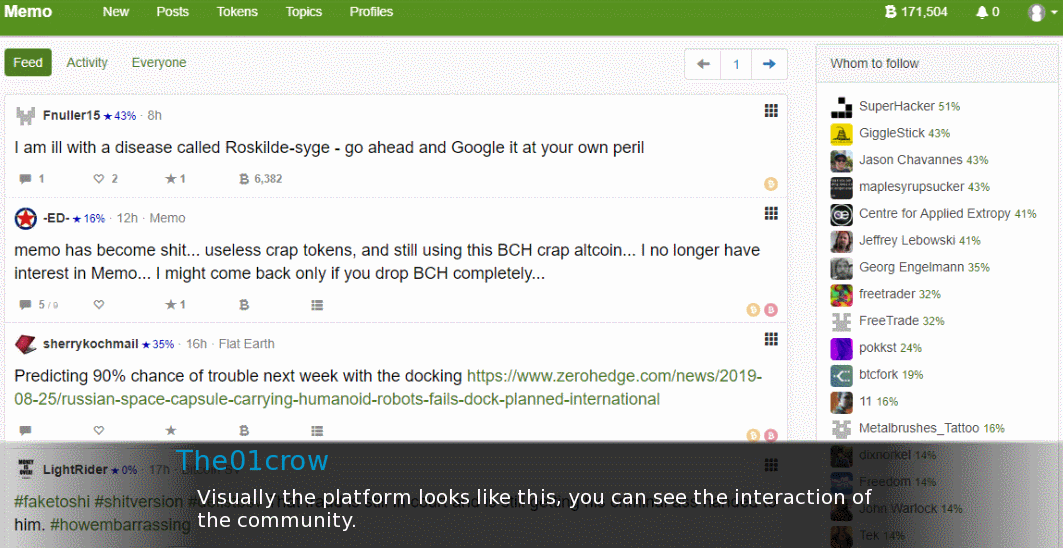Open the Topics page

(x=304, y=12)
